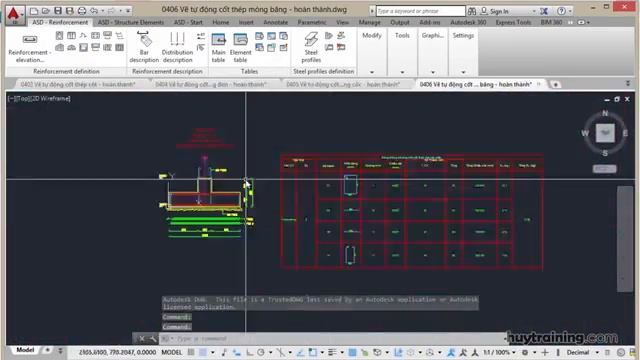Screen dimensions: 640x360
Task: Open the 1:1 / 100% annotation scale dropdown
Action: tap(499, 352)
